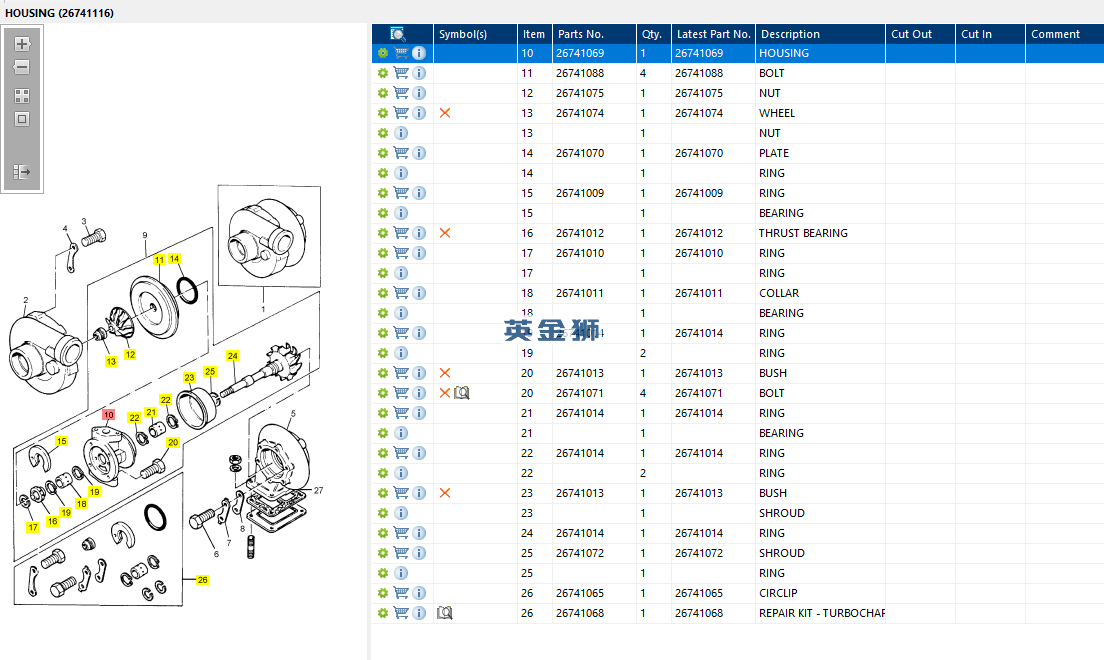Select the THRUST BEARING description cell

(821, 233)
